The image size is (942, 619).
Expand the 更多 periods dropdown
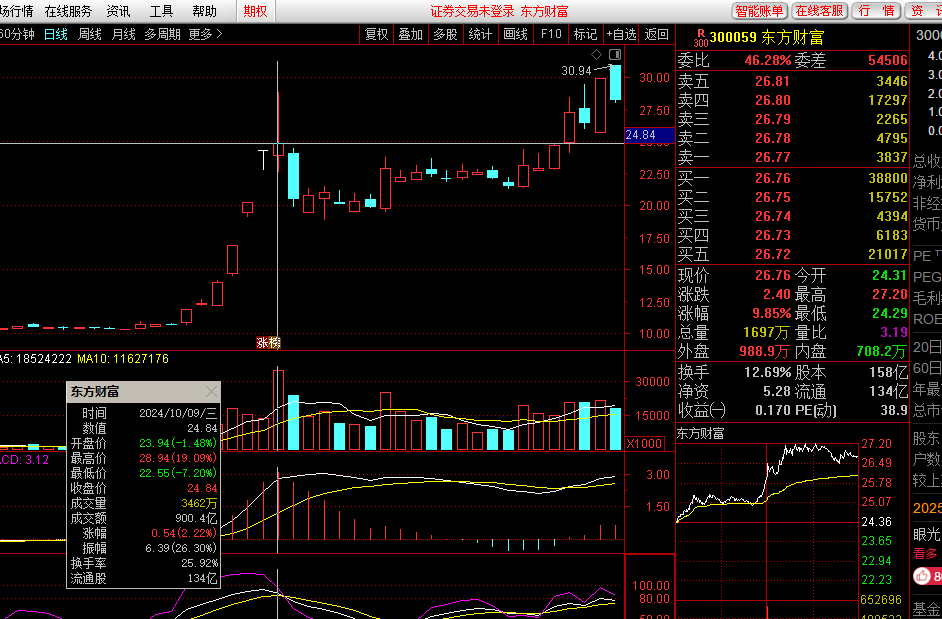point(205,35)
